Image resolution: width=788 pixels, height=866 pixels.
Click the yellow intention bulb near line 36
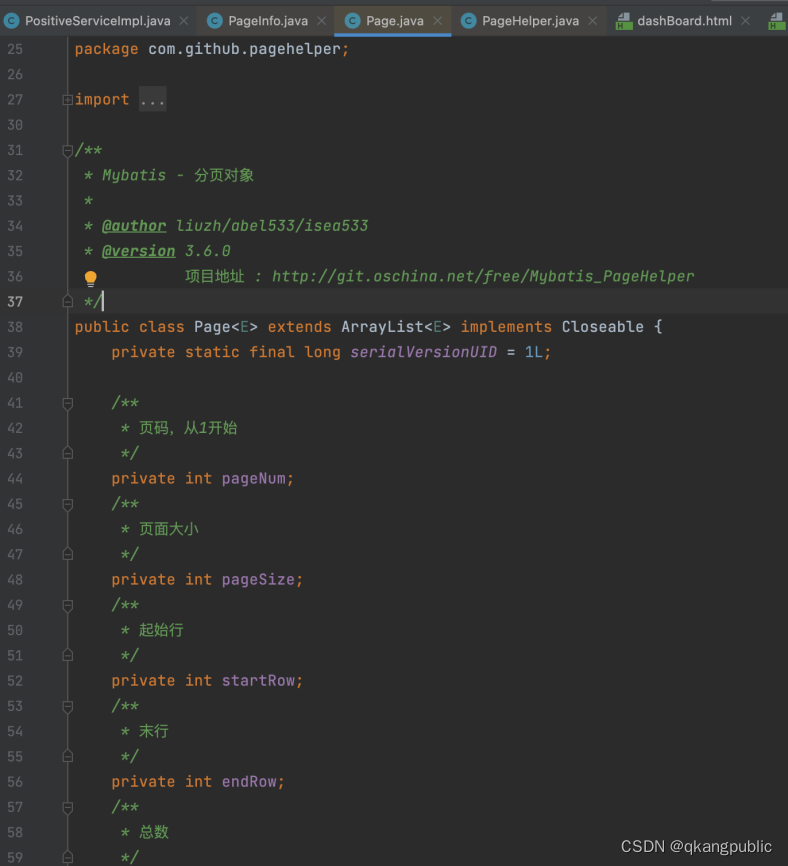[90, 276]
